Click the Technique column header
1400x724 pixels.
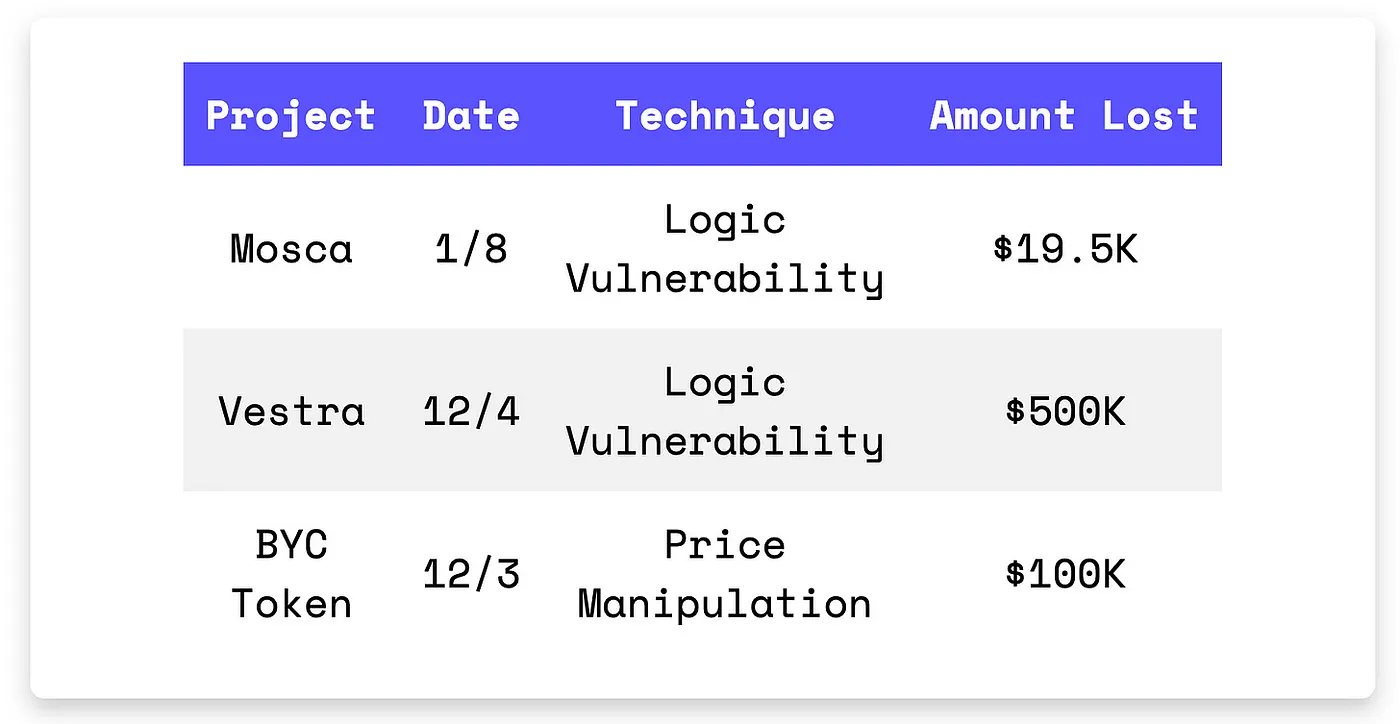(x=725, y=116)
